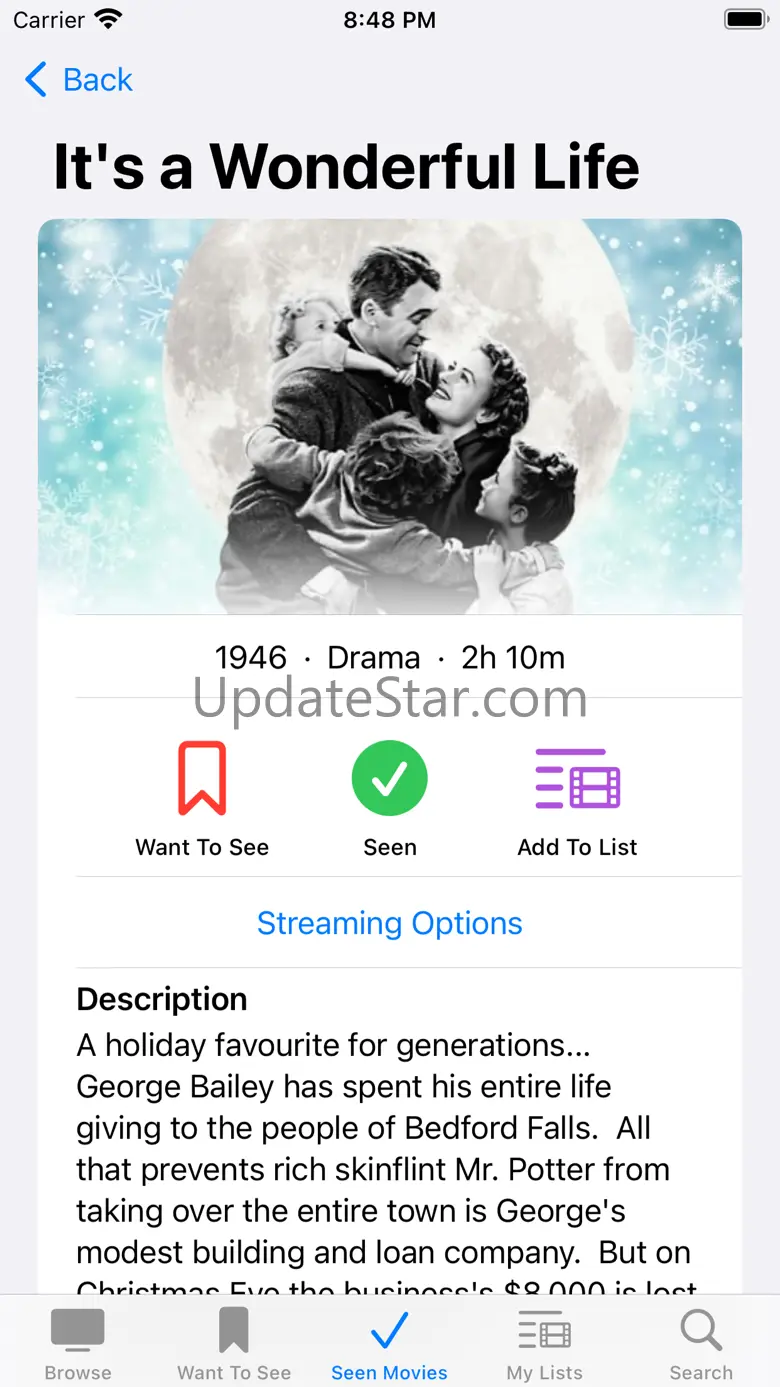Go to the Search tab
Image resolution: width=780 pixels, height=1387 pixels.
[x=701, y=1345]
